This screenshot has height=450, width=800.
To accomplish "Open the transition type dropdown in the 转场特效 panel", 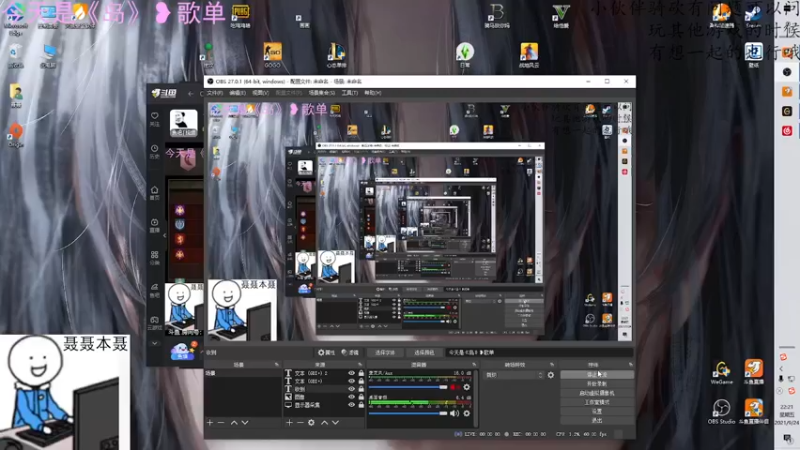I will 514,375.
